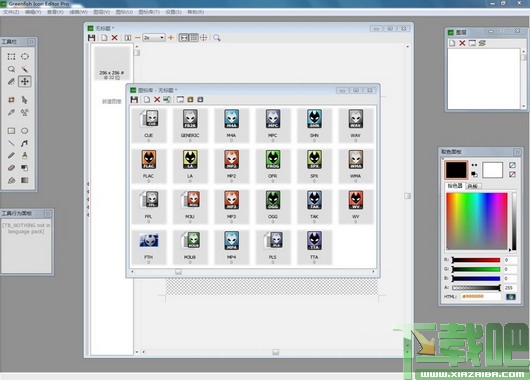Click the zoom in plus icon
Screen dimensions: 530x380
[x=171, y=38]
